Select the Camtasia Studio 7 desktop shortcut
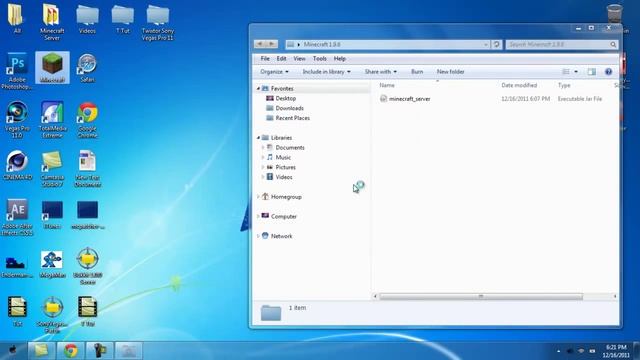Image resolution: width=640 pixels, height=360 pixels. point(52,169)
